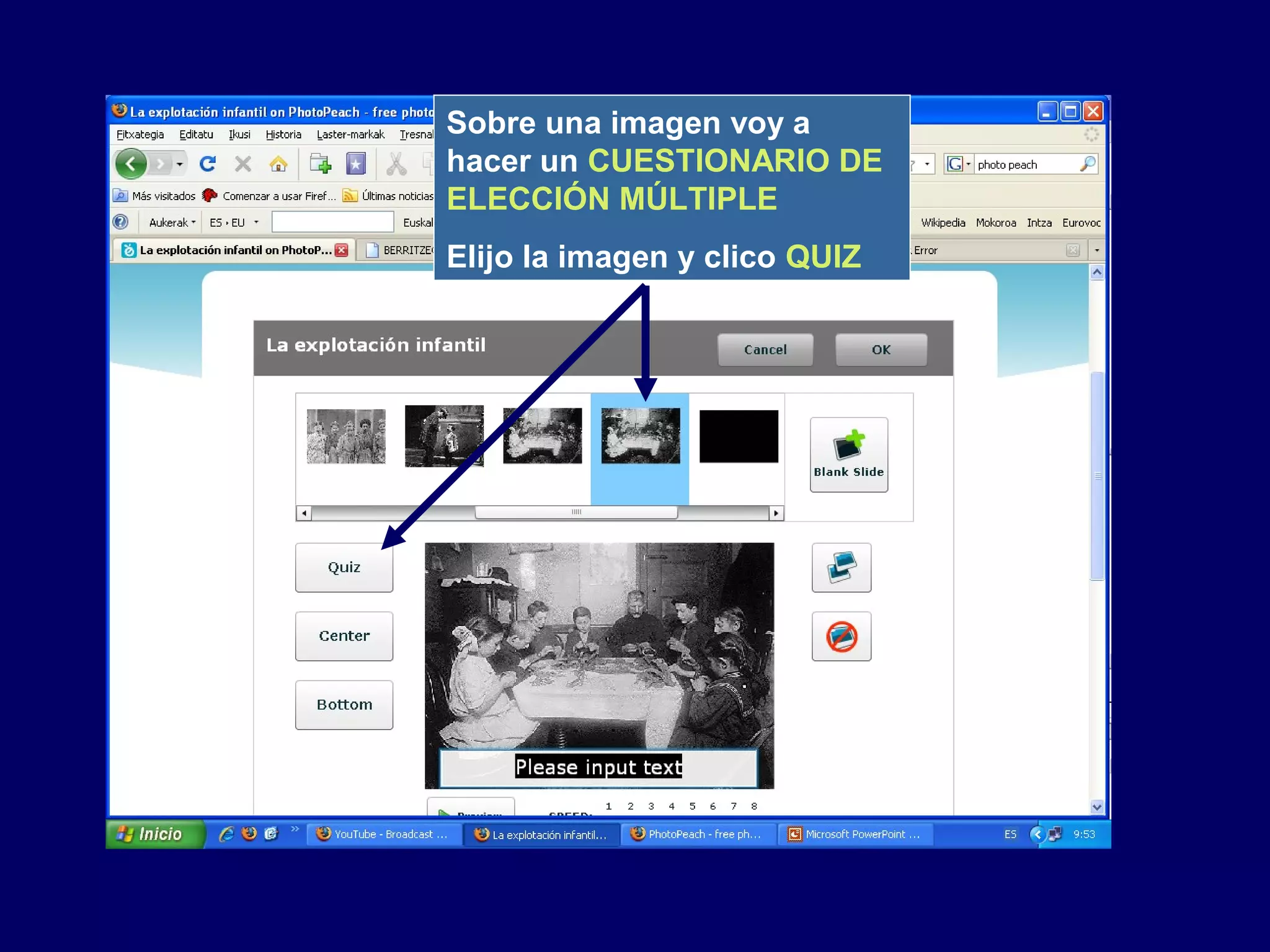Click the Firefox Back navigation button
Image resolution: width=1270 pixels, height=952 pixels.
point(131,164)
